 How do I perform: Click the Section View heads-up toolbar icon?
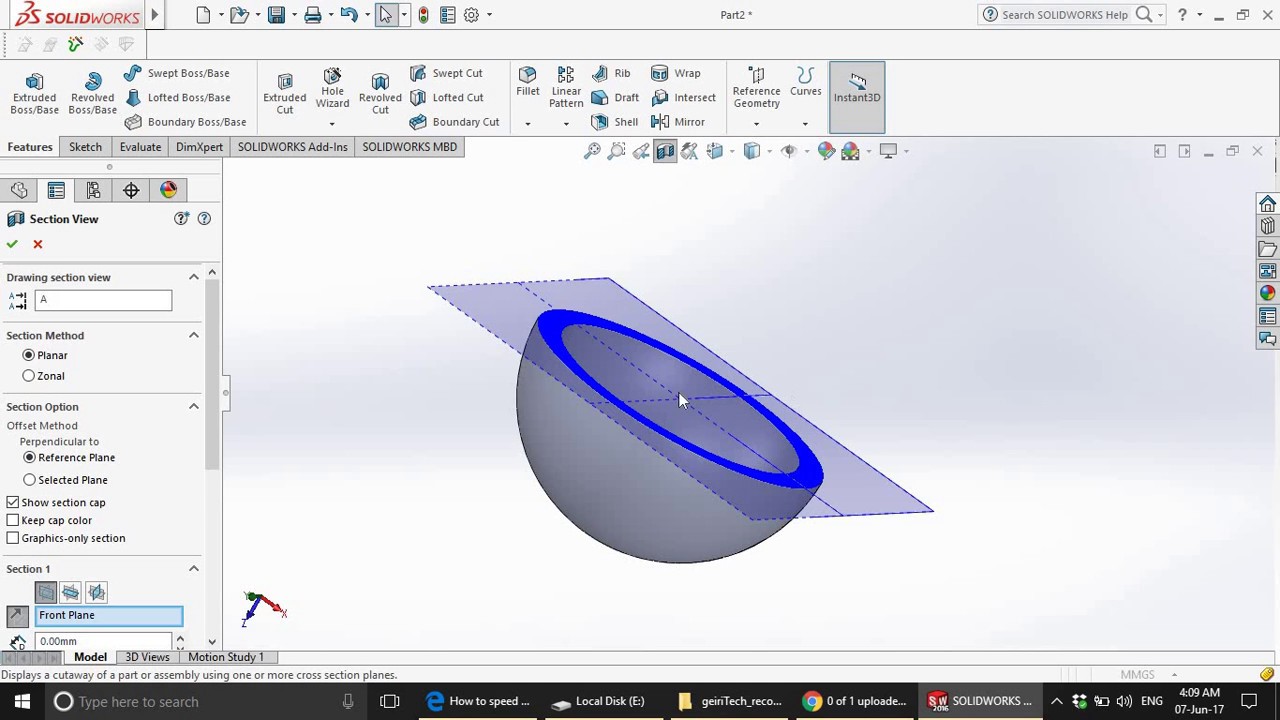click(665, 151)
